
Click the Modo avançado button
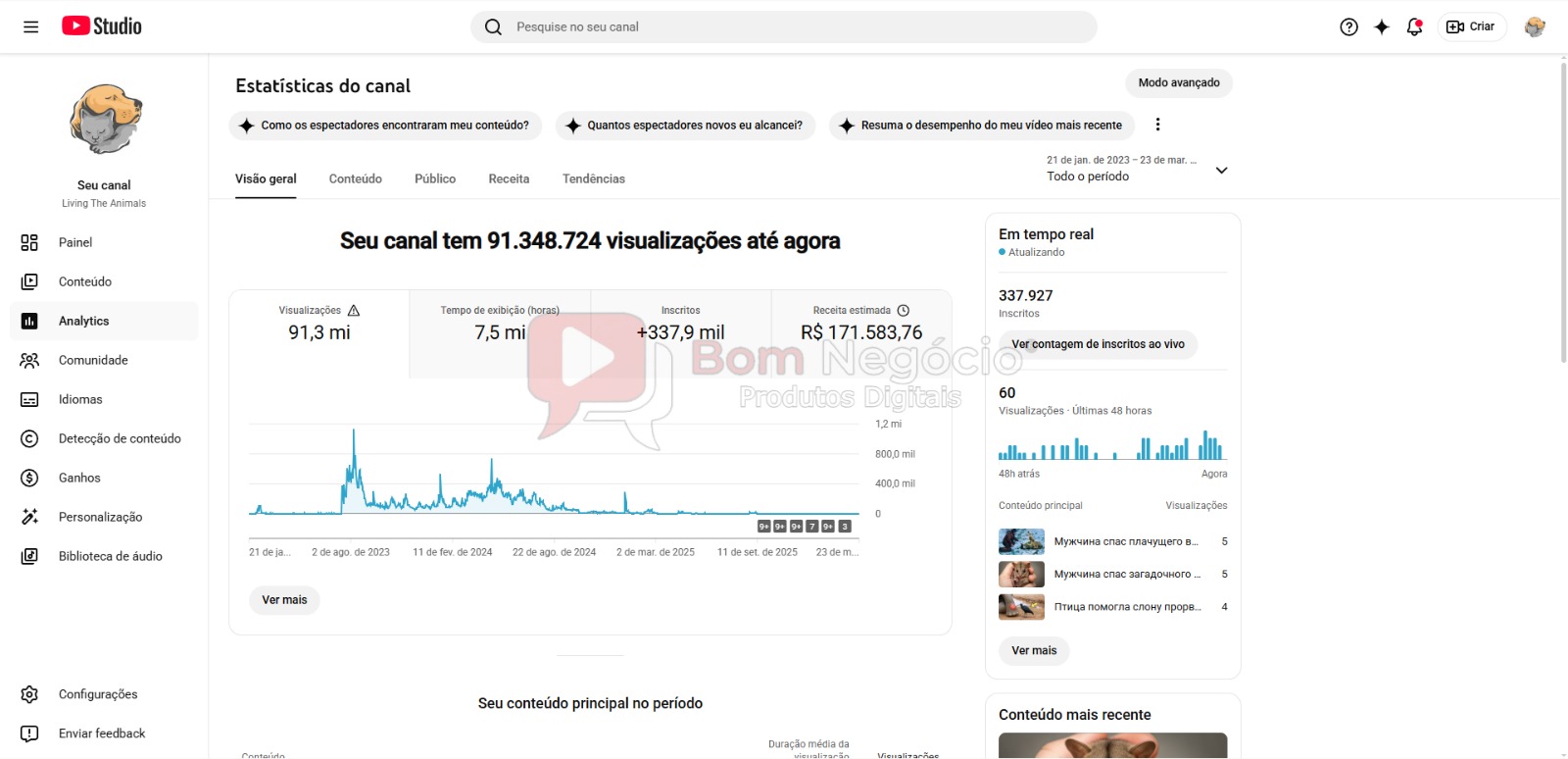(x=1178, y=83)
